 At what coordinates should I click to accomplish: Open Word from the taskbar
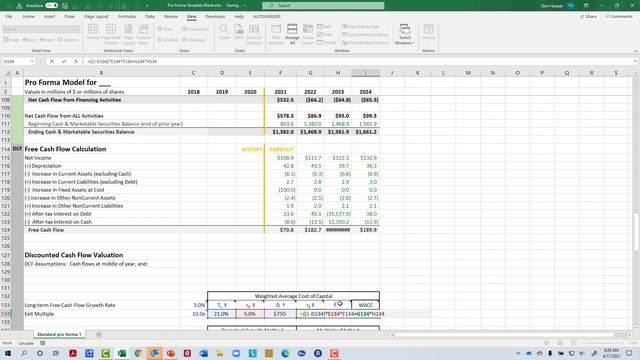point(203,353)
